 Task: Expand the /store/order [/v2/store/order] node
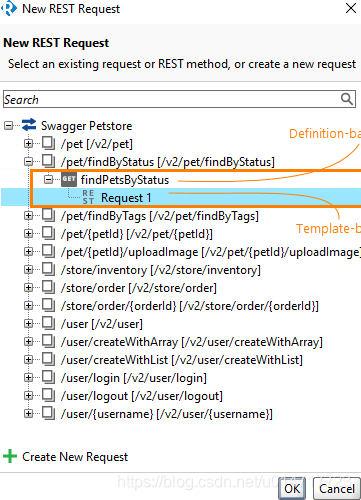(28, 288)
